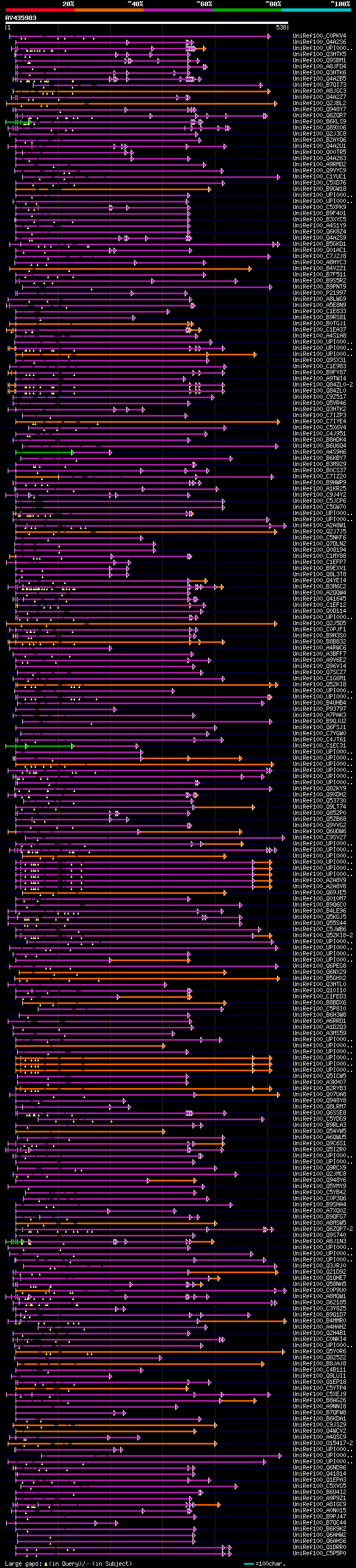
Task: Open UniRef100_Q01AC1 entry
Action: pos(319,250)
